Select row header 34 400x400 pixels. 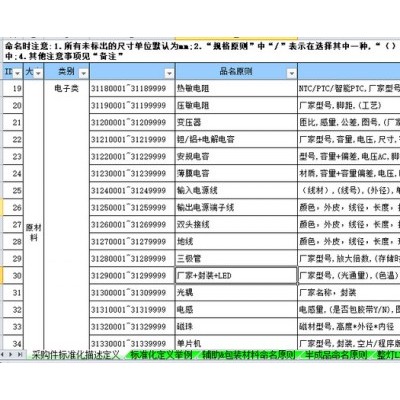(12, 343)
